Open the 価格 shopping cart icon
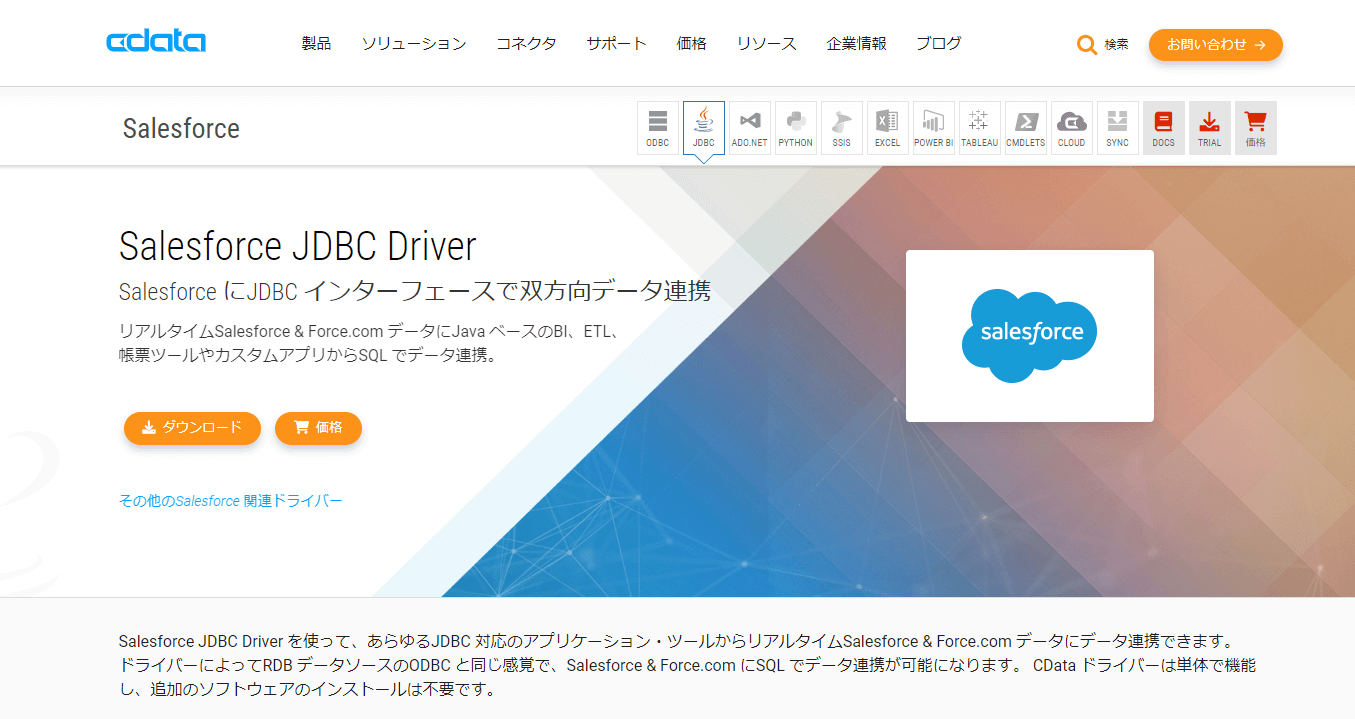This screenshot has width=1355, height=719. pos(1256,128)
